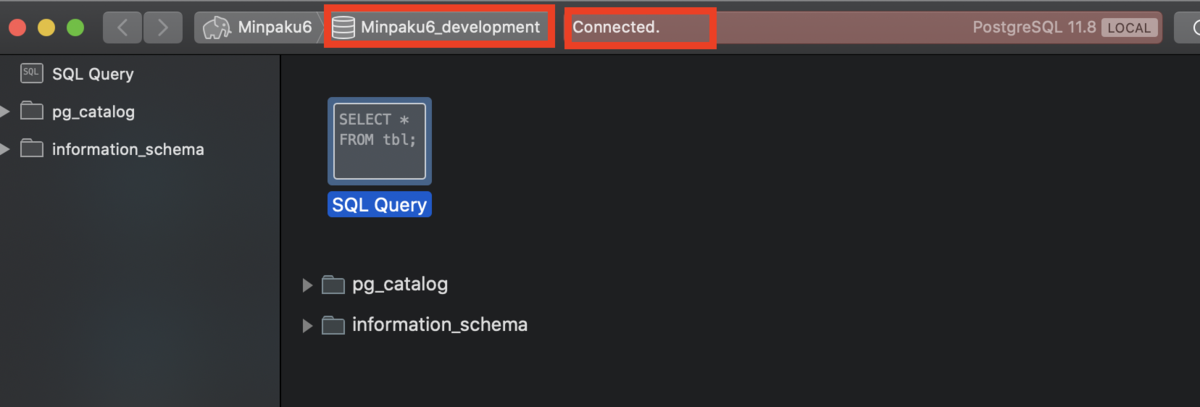Select the SQL Query icon in sidebar
1200x407 pixels.
coord(31,74)
